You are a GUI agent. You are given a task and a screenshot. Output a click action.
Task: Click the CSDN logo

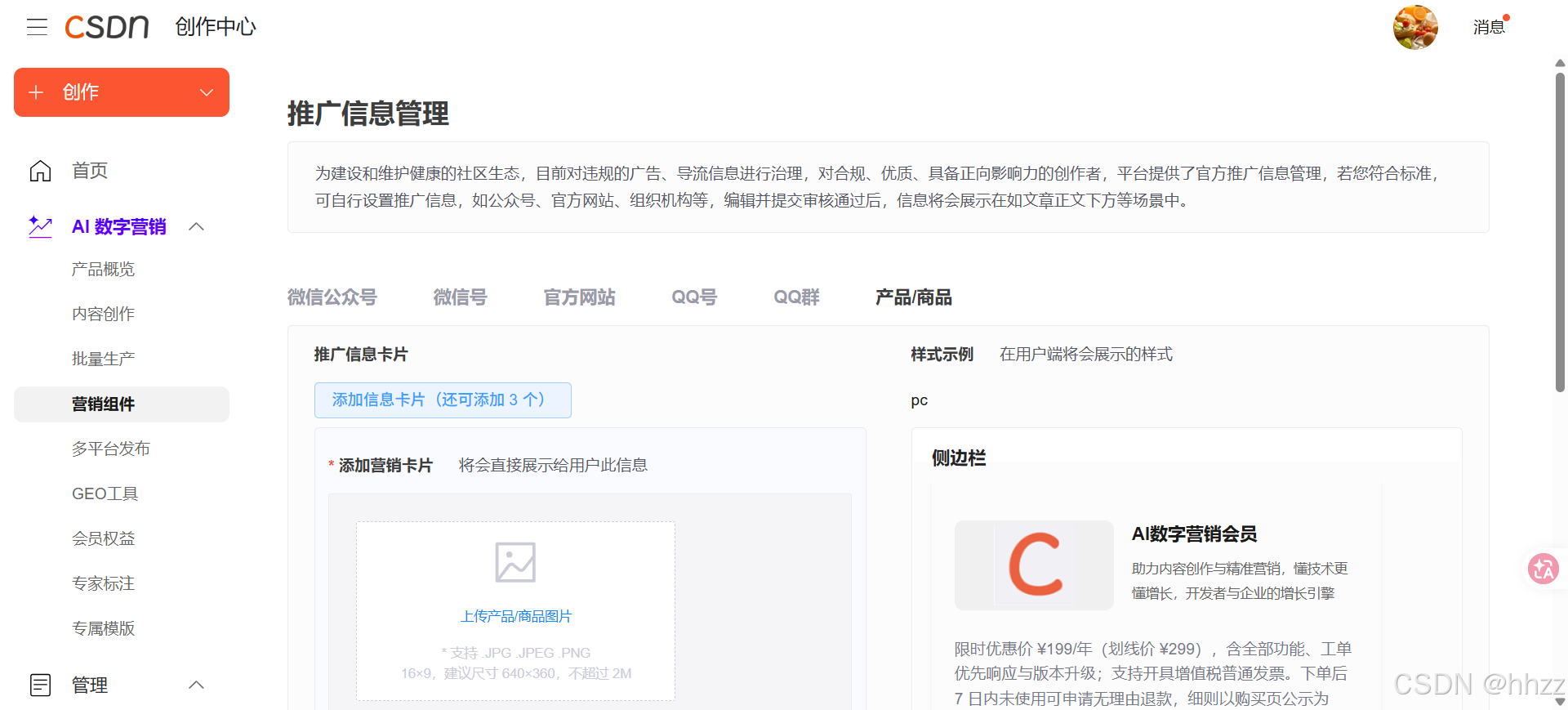coord(107,27)
